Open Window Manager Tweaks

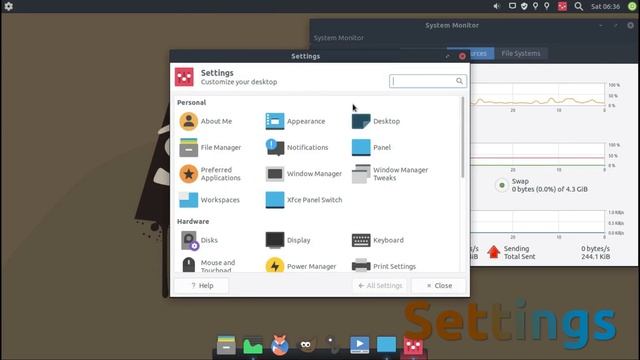coord(390,174)
